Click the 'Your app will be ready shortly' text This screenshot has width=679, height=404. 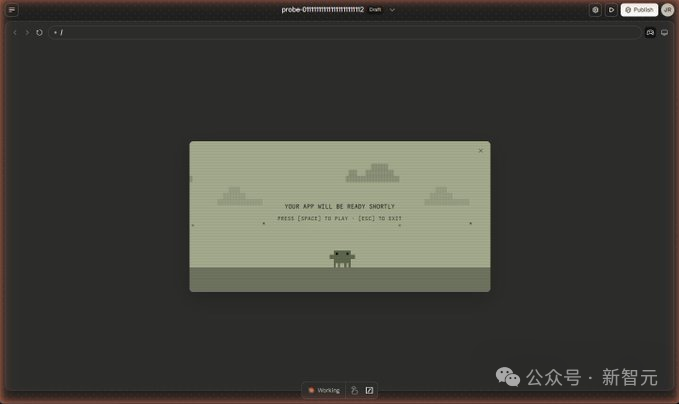[x=339, y=207]
